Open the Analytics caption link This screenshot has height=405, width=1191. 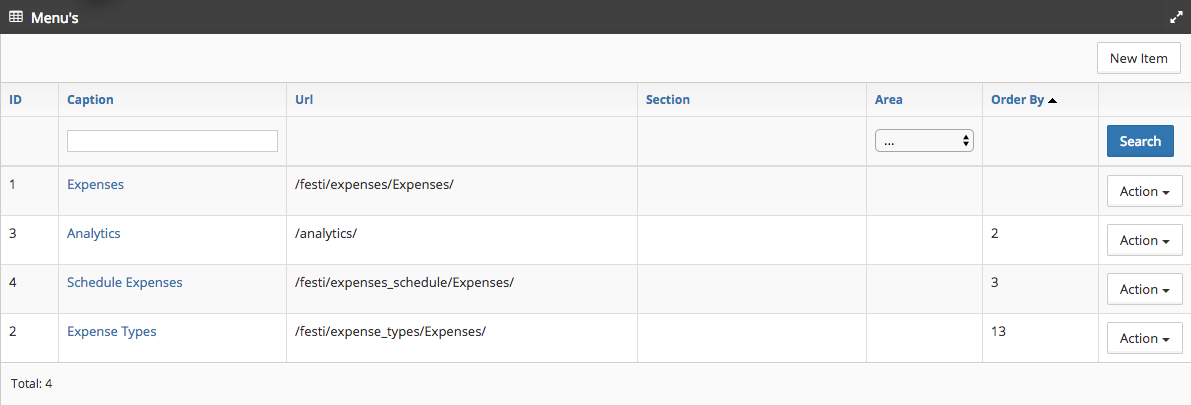[x=93, y=233]
